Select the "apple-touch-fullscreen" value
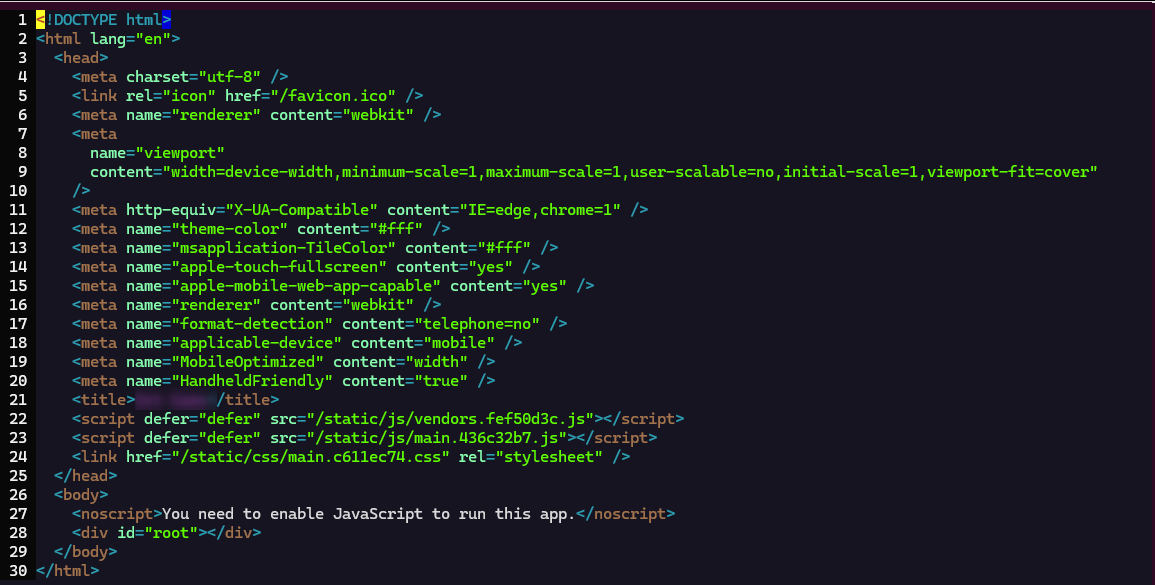The image size is (1155, 585). coord(279,267)
